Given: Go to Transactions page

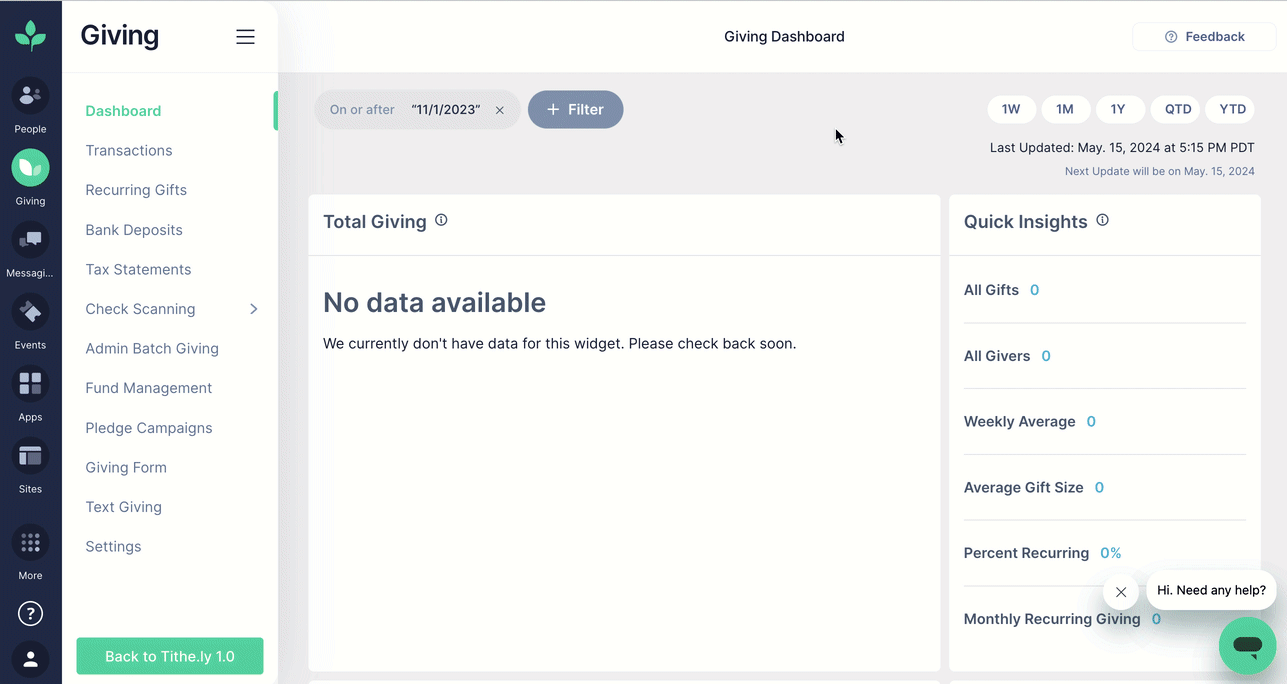Looking at the screenshot, I should pyautogui.click(x=129, y=150).
